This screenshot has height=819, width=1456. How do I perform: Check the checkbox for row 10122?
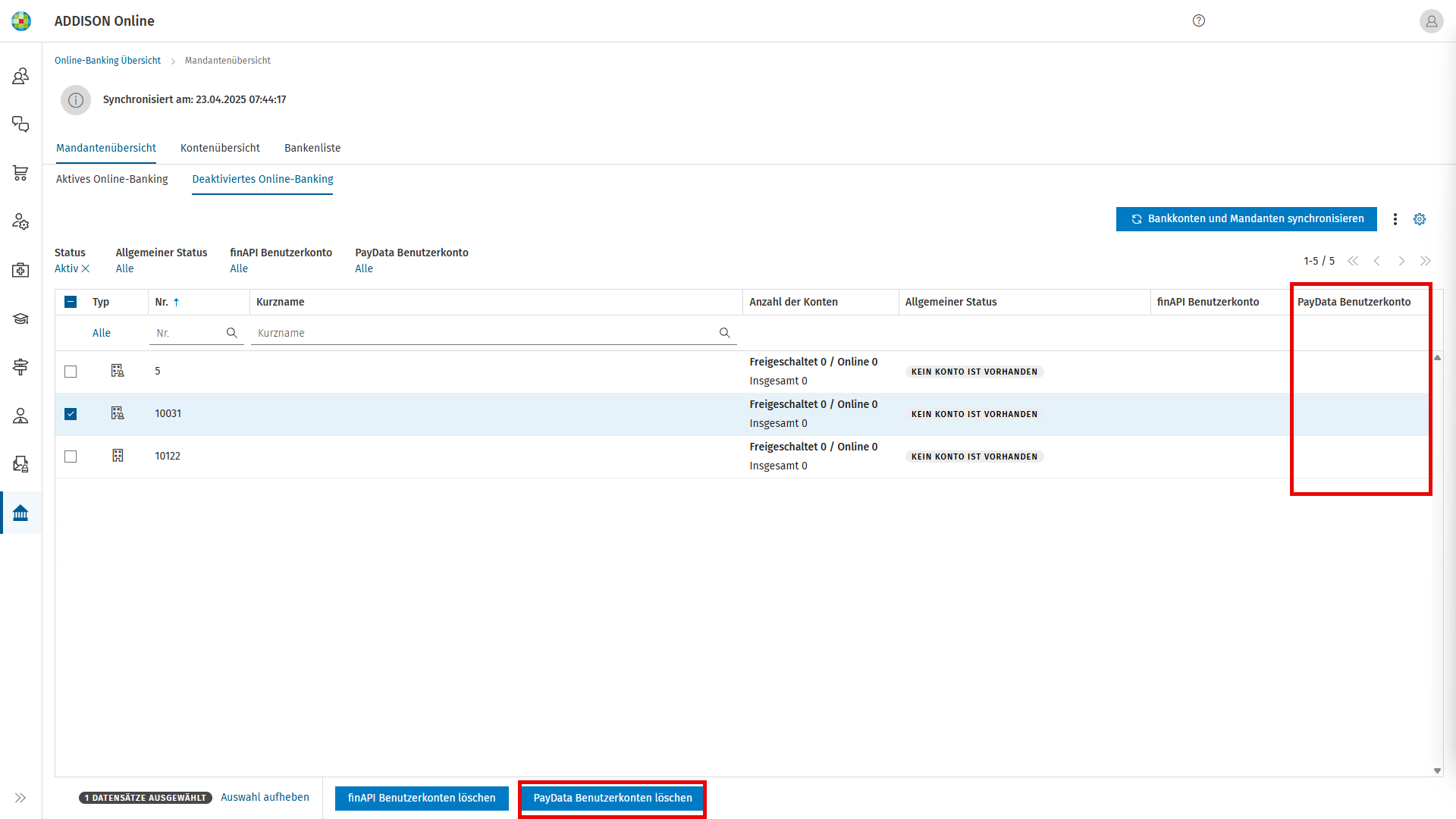[71, 457]
